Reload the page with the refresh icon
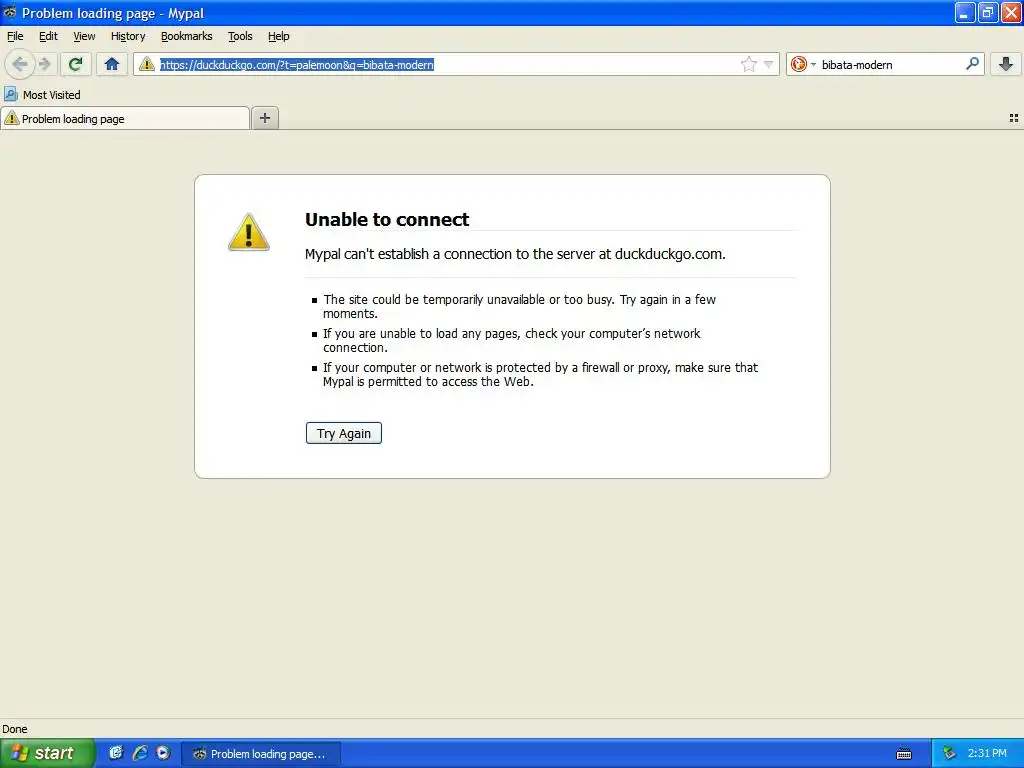Image resolution: width=1024 pixels, height=768 pixels. 76,64
